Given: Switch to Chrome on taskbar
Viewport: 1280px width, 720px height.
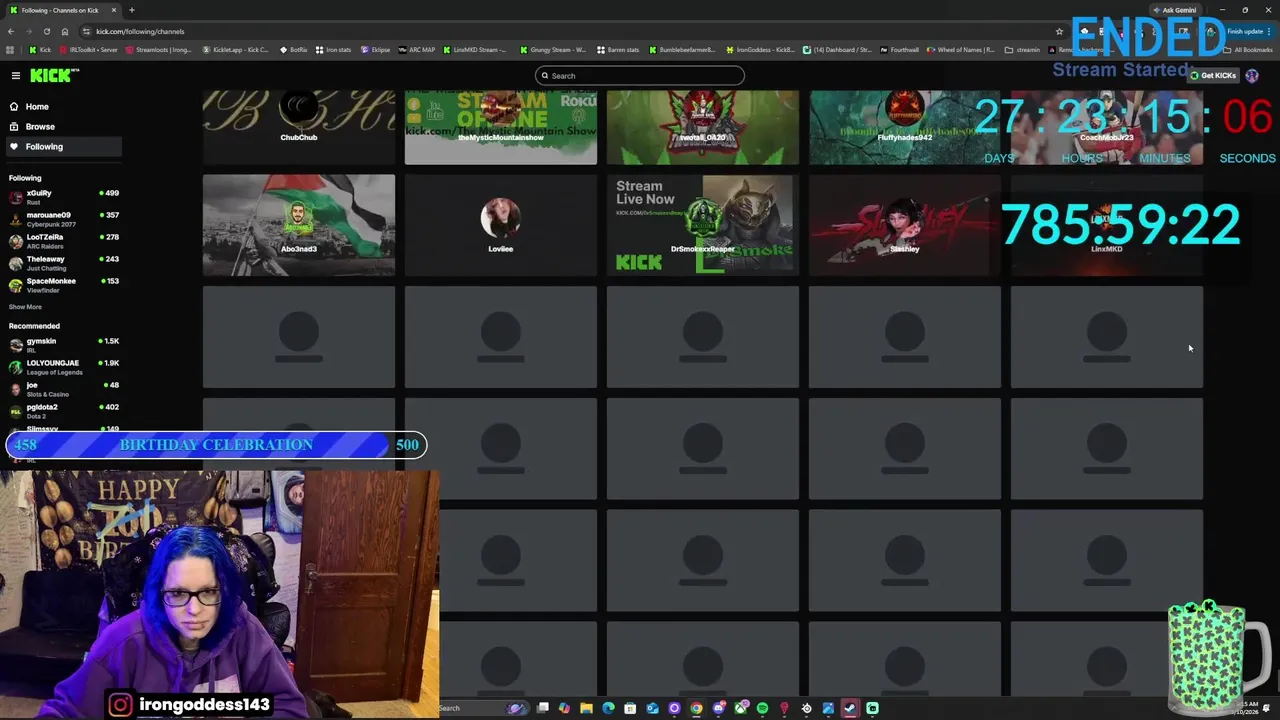Looking at the screenshot, I should (x=696, y=708).
